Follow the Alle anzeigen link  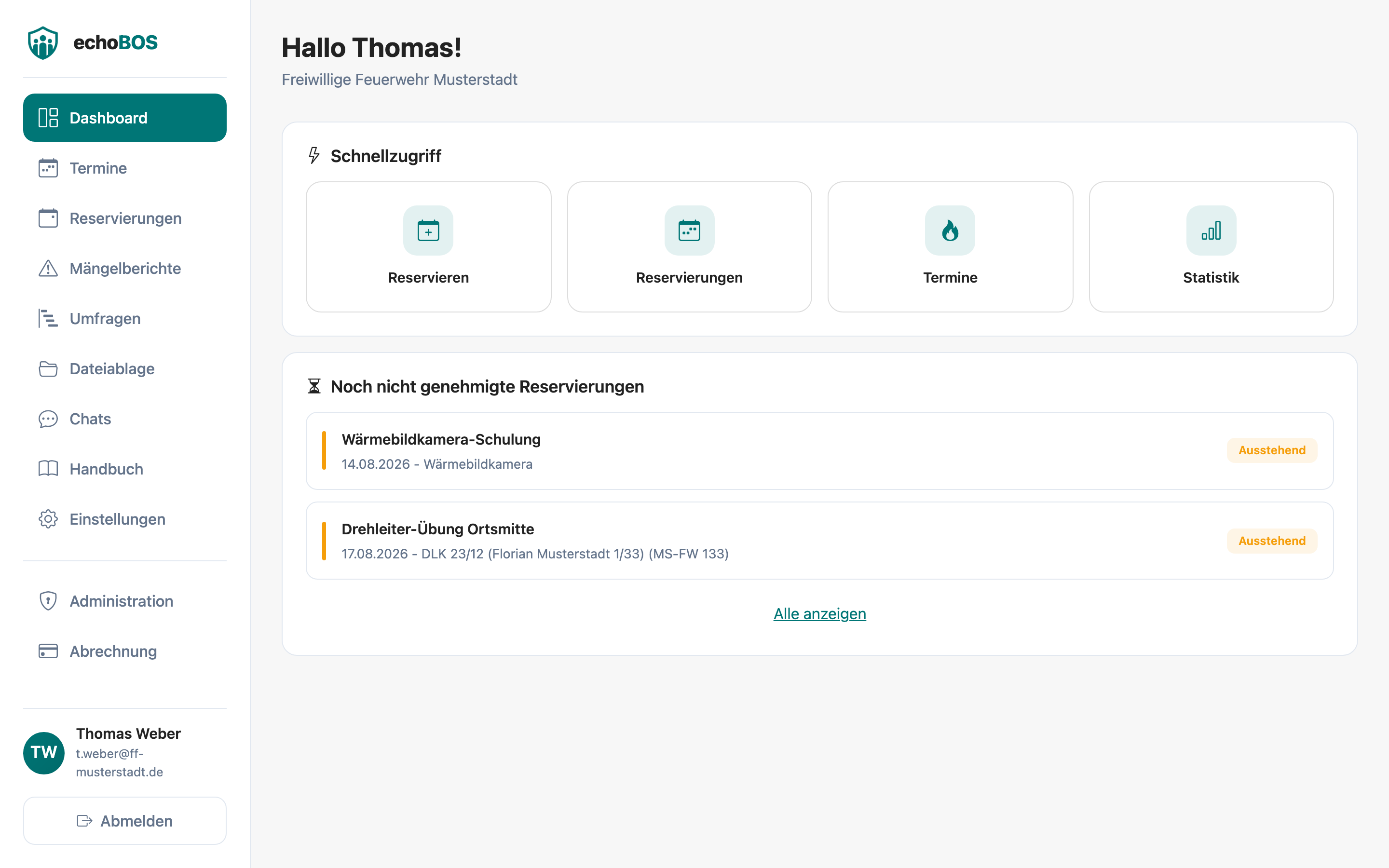click(819, 614)
